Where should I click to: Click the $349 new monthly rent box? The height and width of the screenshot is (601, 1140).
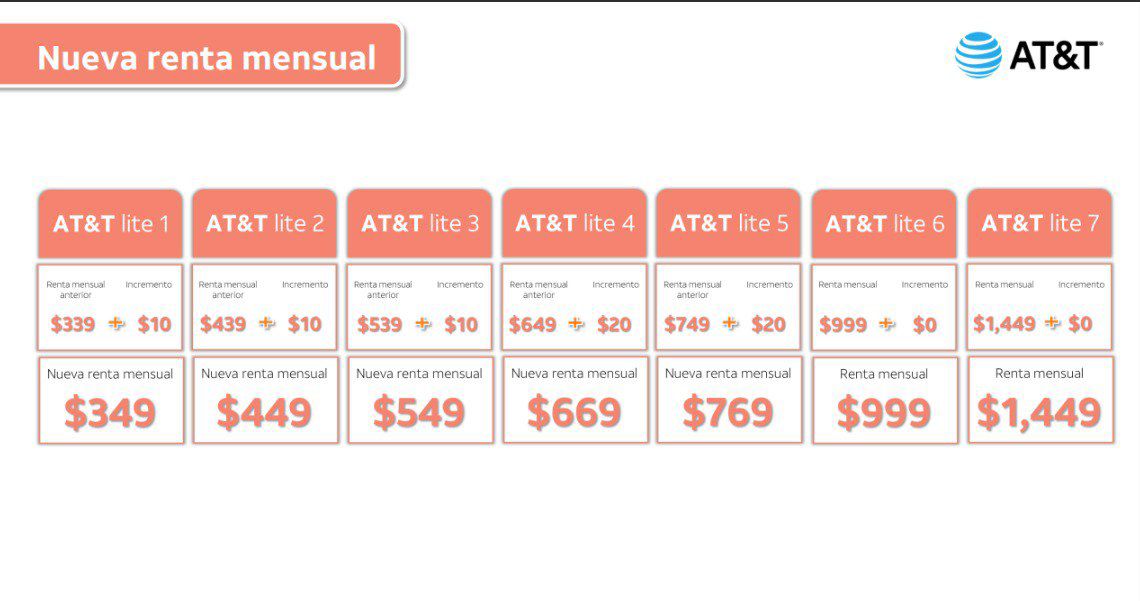click(111, 400)
